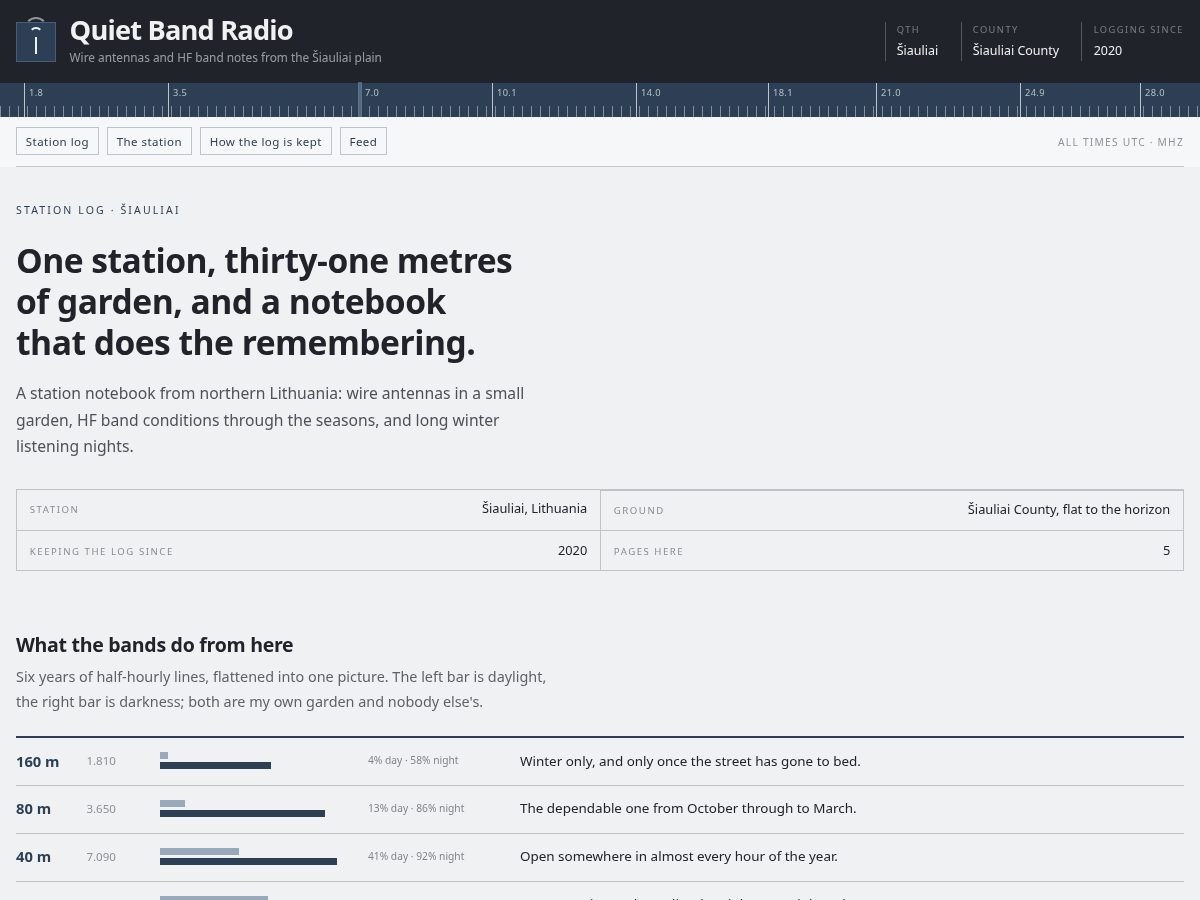
Task: Click What the bands do from here heading
Action: coord(155,644)
